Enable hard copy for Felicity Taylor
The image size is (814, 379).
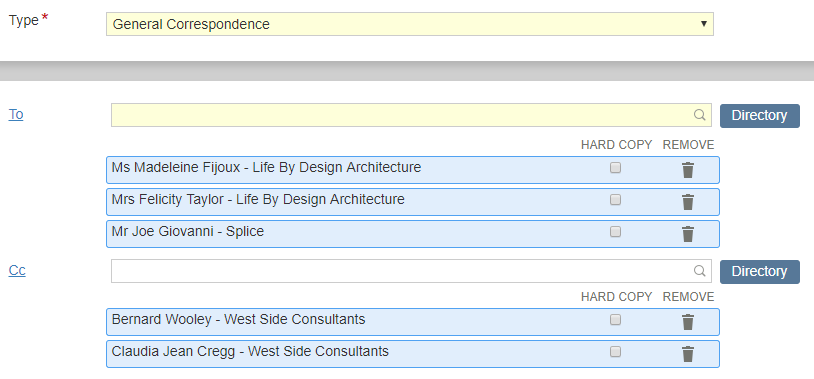pyautogui.click(x=615, y=199)
